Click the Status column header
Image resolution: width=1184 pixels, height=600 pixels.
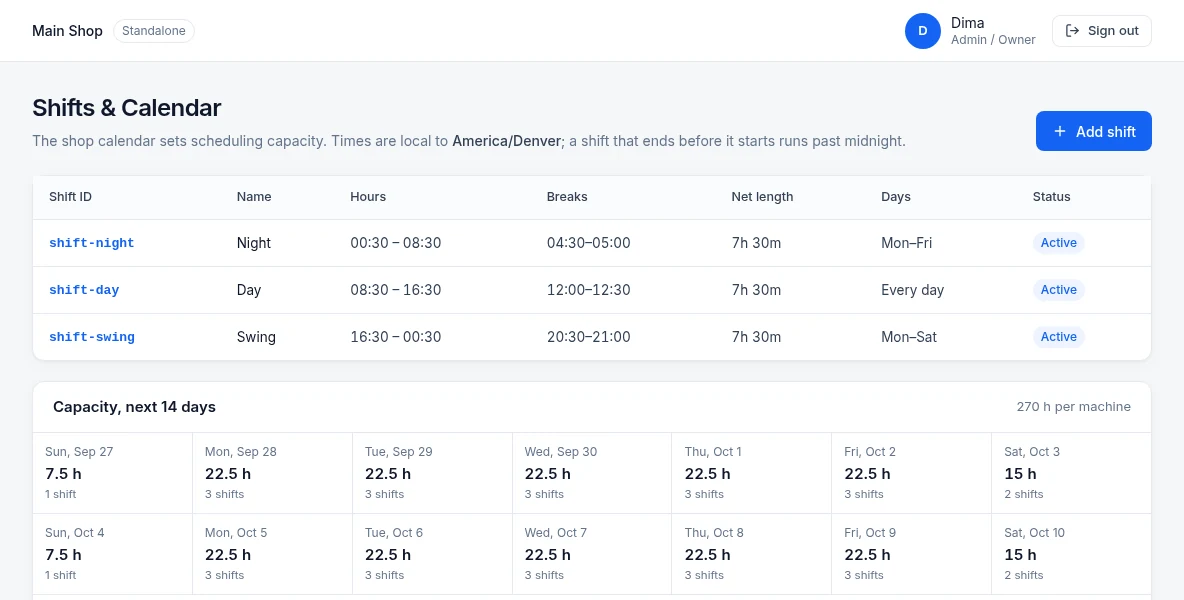1051,197
